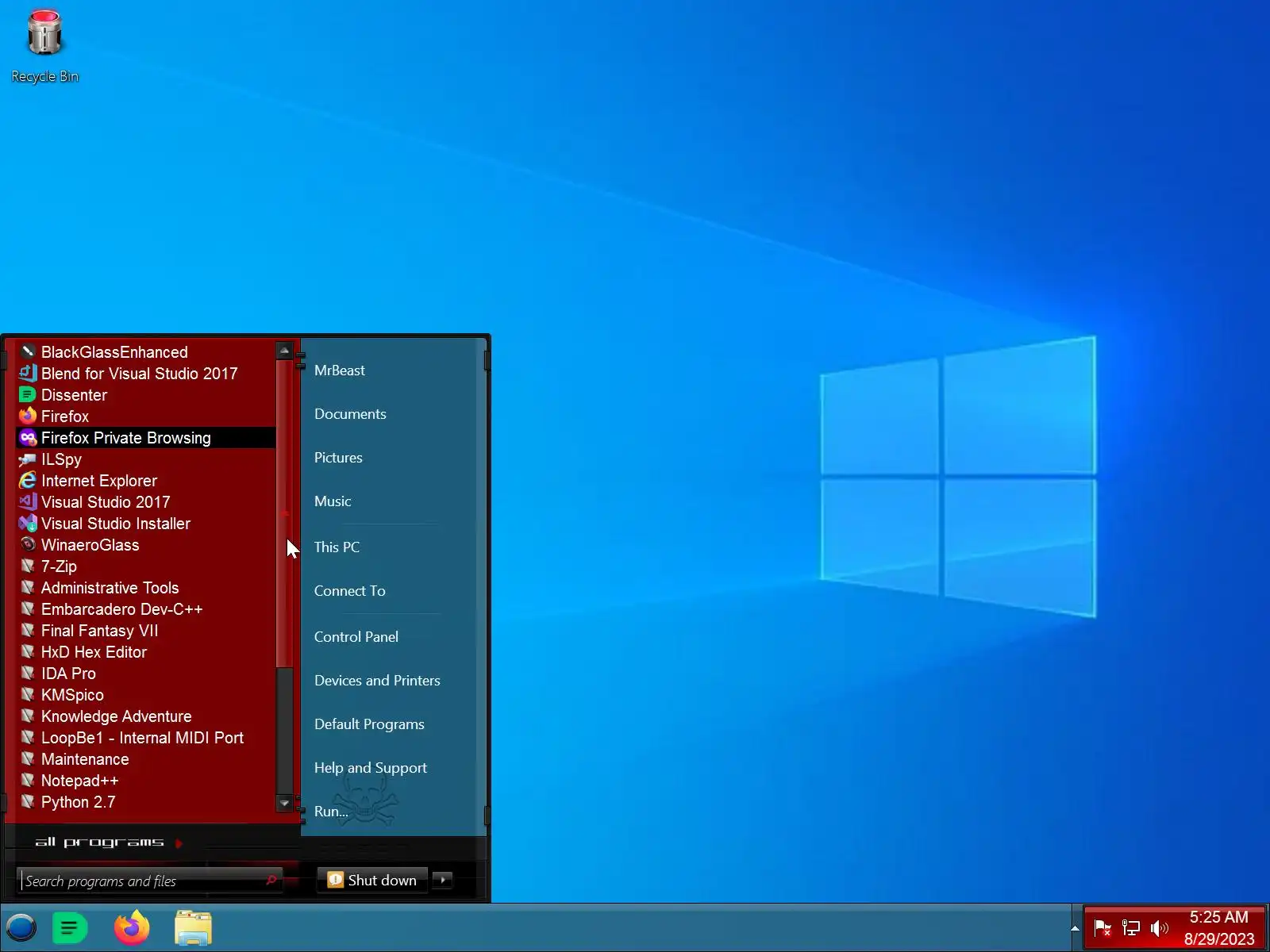Open Help and Support

click(x=371, y=768)
